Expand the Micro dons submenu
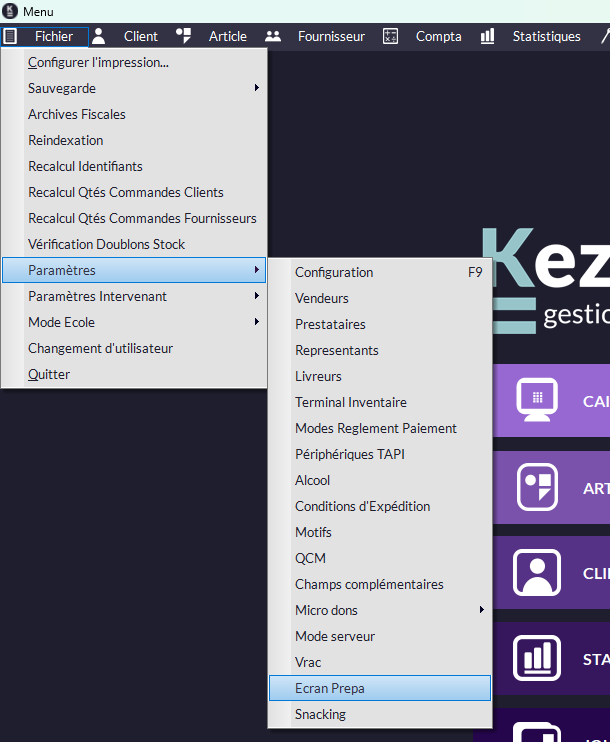Viewport: 610px width, 742px height. tap(380, 610)
